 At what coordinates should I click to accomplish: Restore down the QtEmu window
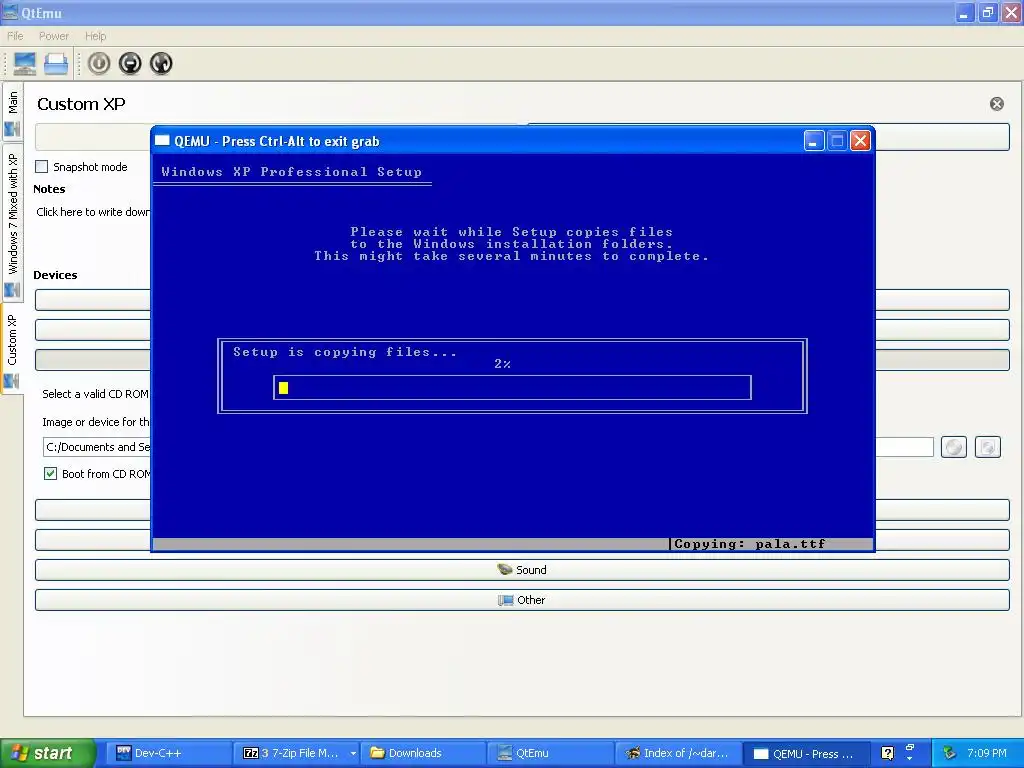[987, 12]
